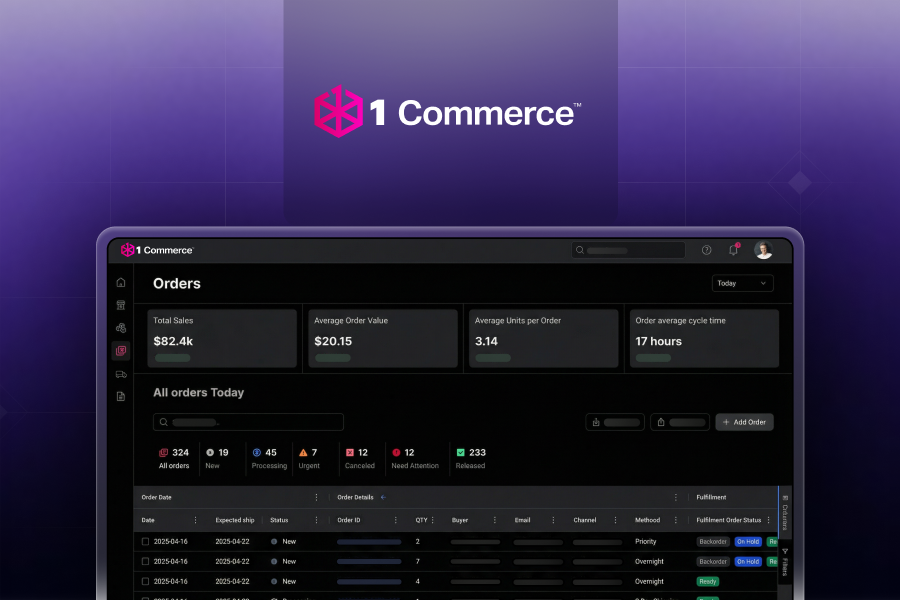This screenshot has height=600, width=900.
Task: Click the Order average cycle time card
Action: click(x=704, y=338)
